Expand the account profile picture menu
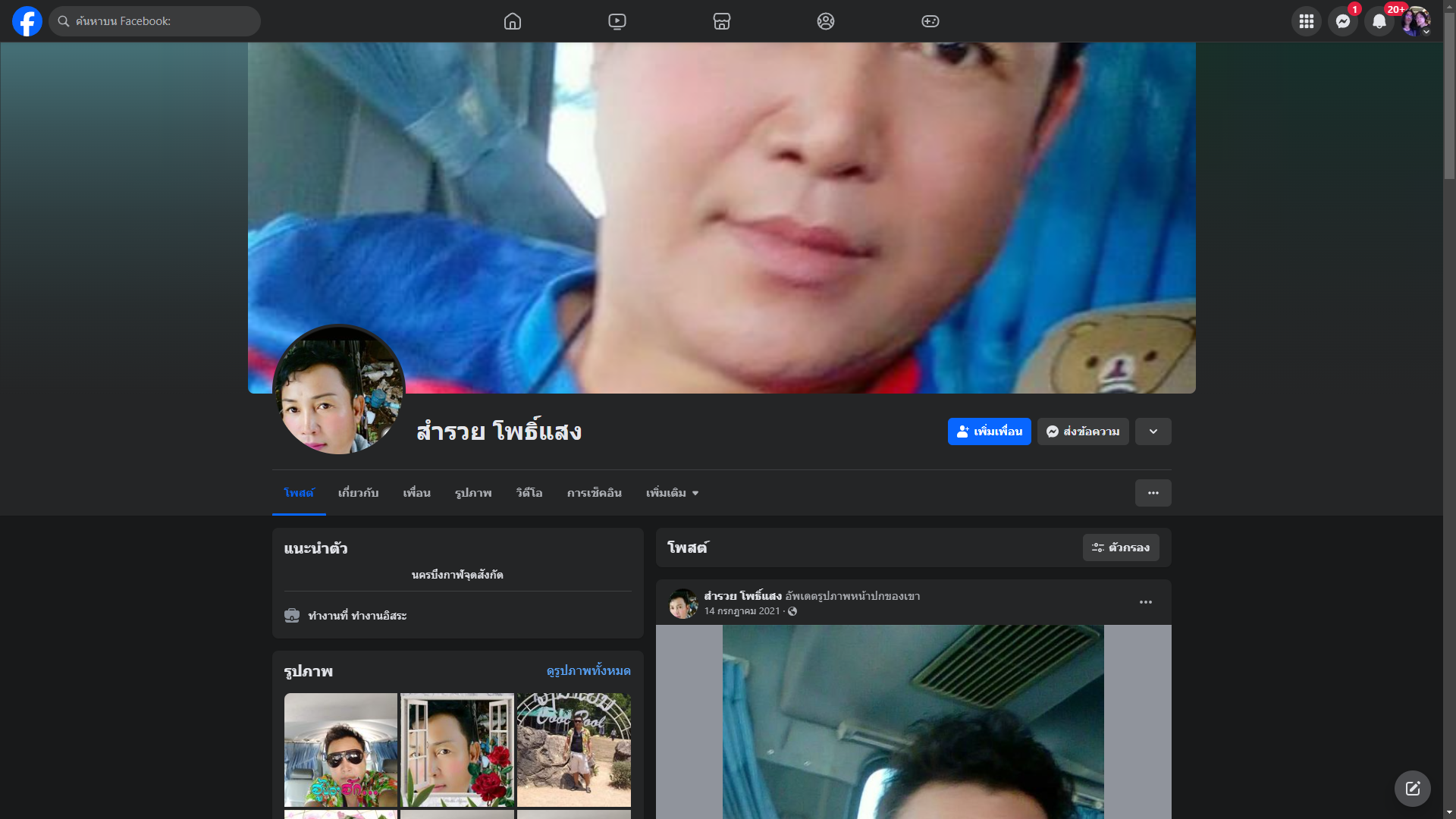The width and height of the screenshot is (1456, 819). pyautogui.click(x=1415, y=21)
